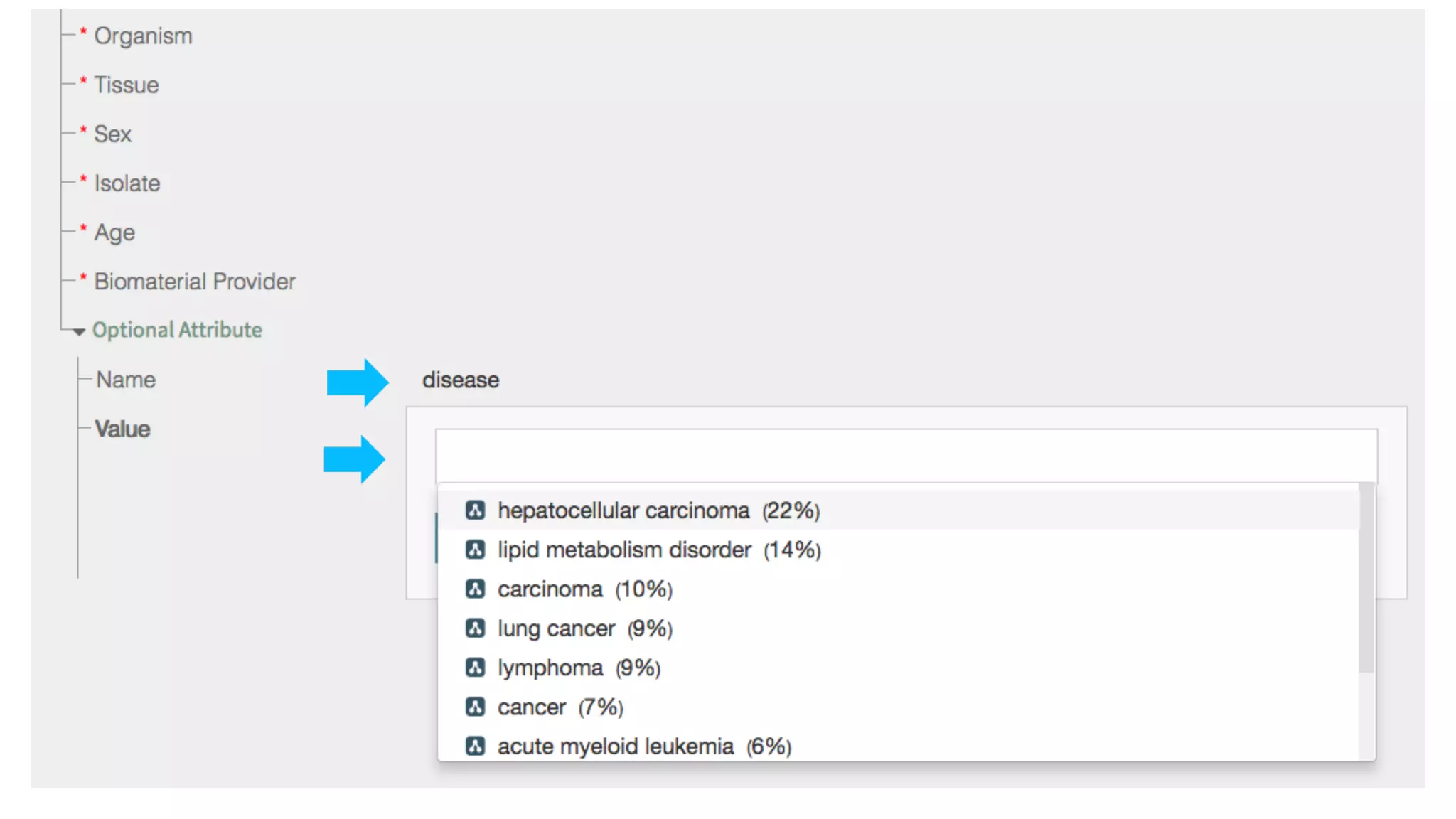Image resolution: width=1456 pixels, height=819 pixels.
Task: Choose acute myeloid leukemia option
Action: pos(643,746)
